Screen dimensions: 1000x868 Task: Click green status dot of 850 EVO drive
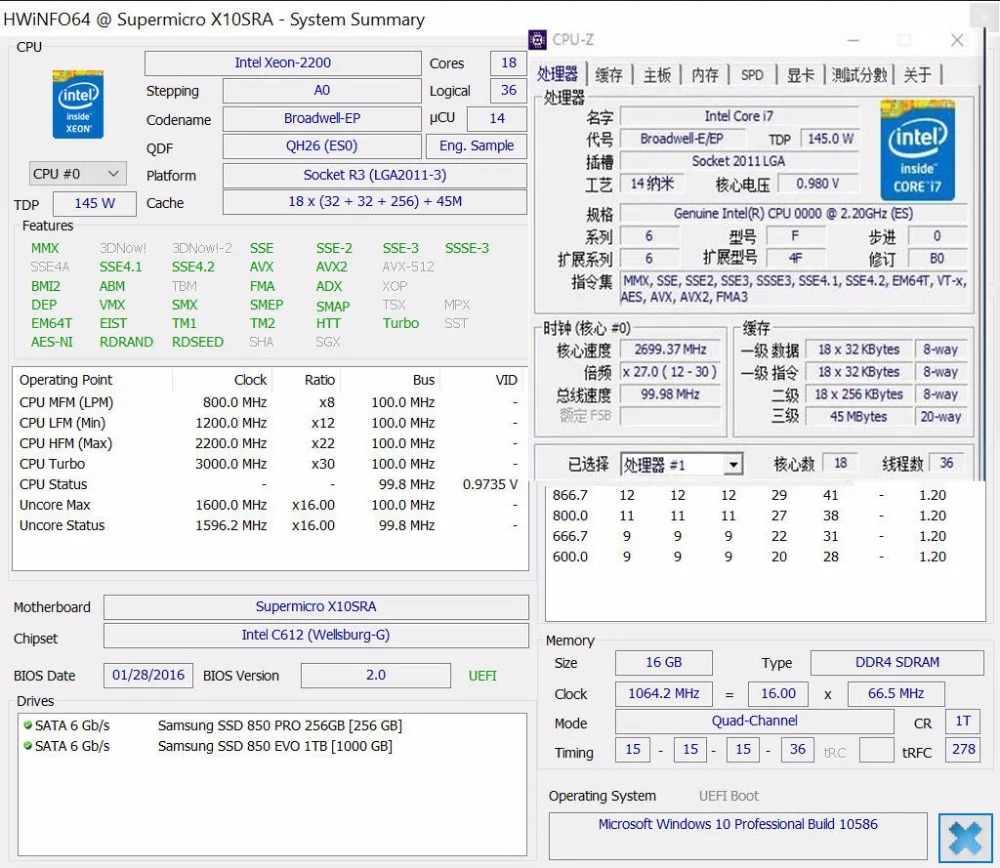click(27, 746)
